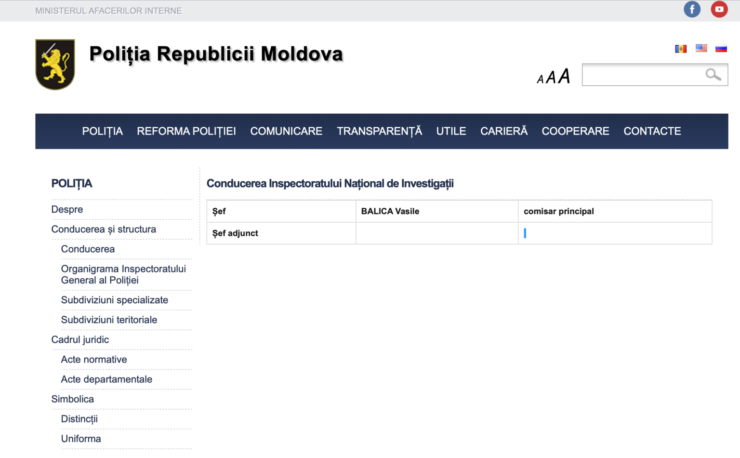
Task: Open the Simbolica sidebar section
Action: (x=72, y=399)
